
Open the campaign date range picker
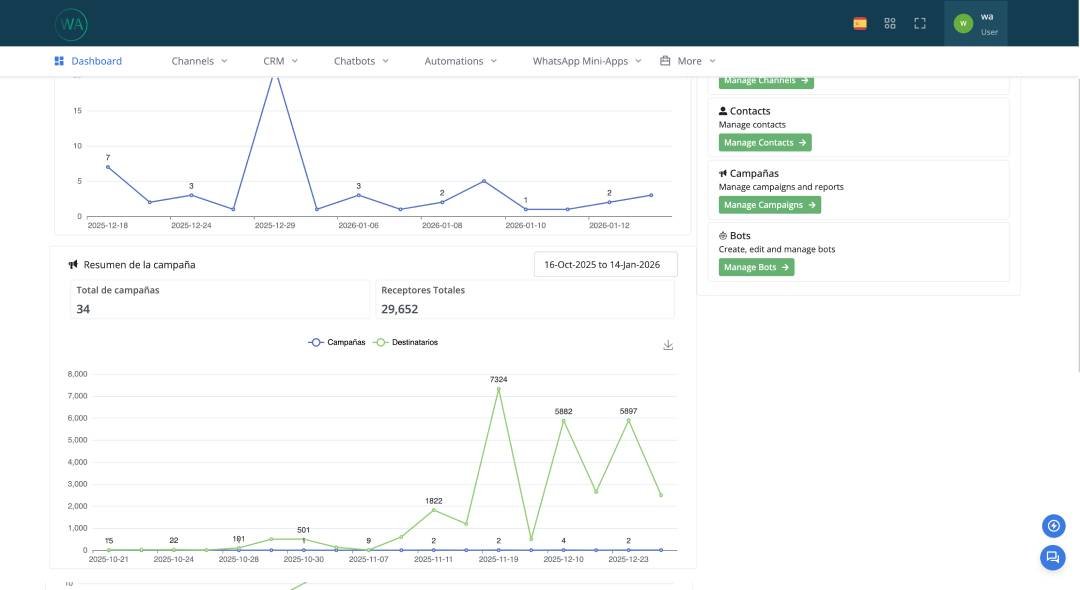pos(606,264)
